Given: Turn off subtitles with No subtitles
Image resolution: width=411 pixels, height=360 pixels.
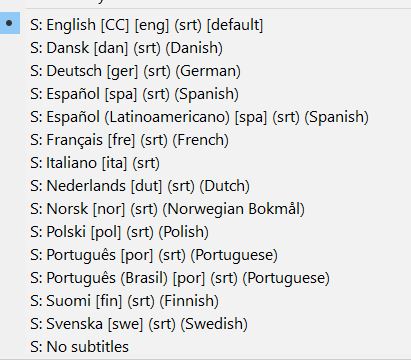Looking at the screenshot, I should [x=205, y=347].
